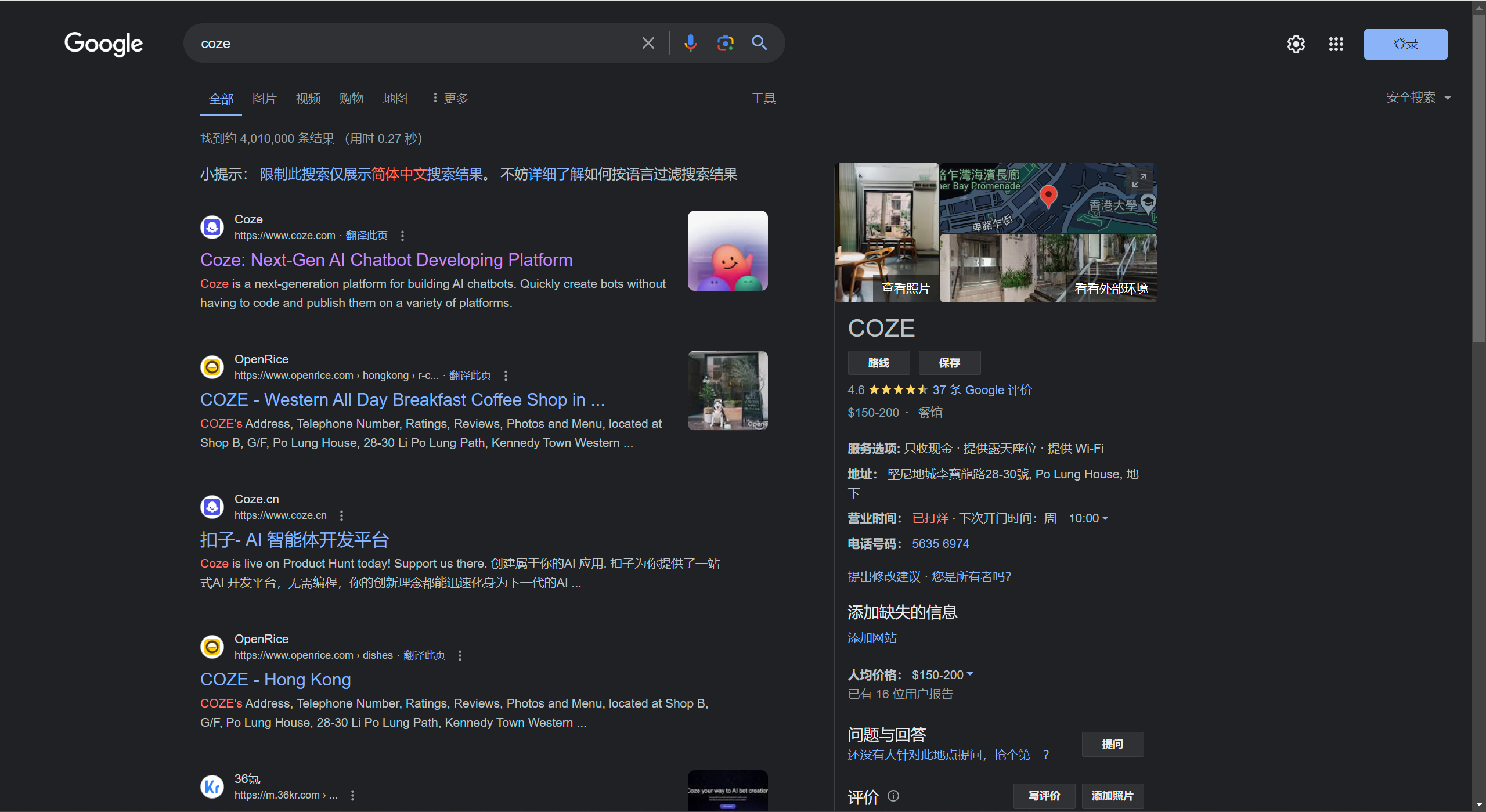Image resolution: width=1486 pixels, height=812 pixels.
Task: Click the OpenRice favicon of the hongkong result
Action: pyautogui.click(x=212, y=367)
